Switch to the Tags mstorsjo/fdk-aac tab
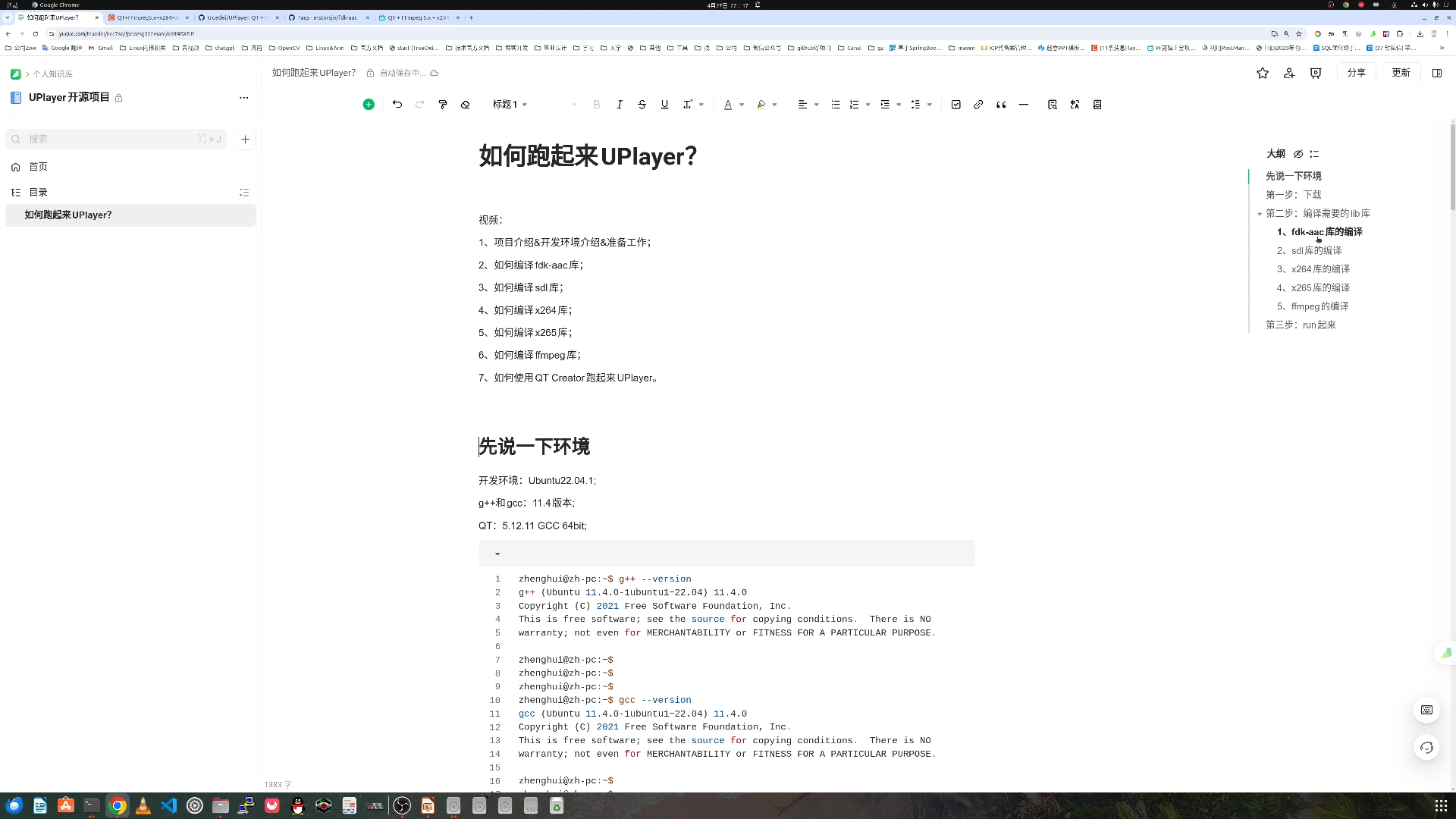Viewport: 1456px width, 819px height. [x=328, y=17]
